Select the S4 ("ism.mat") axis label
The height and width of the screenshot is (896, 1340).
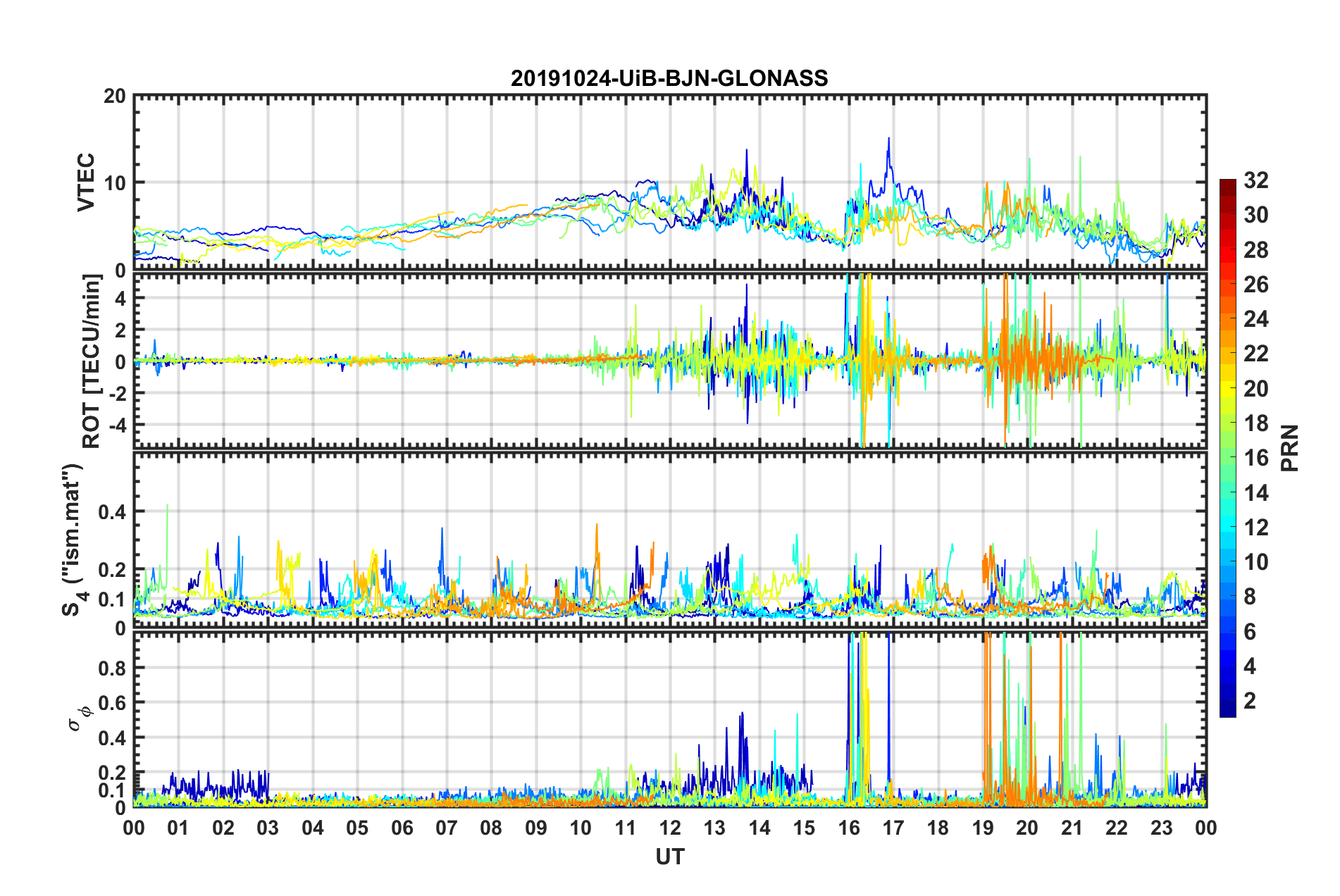click(x=73, y=540)
